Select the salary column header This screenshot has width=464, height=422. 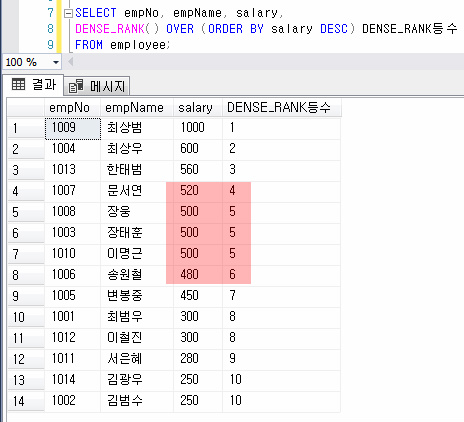click(x=198, y=108)
